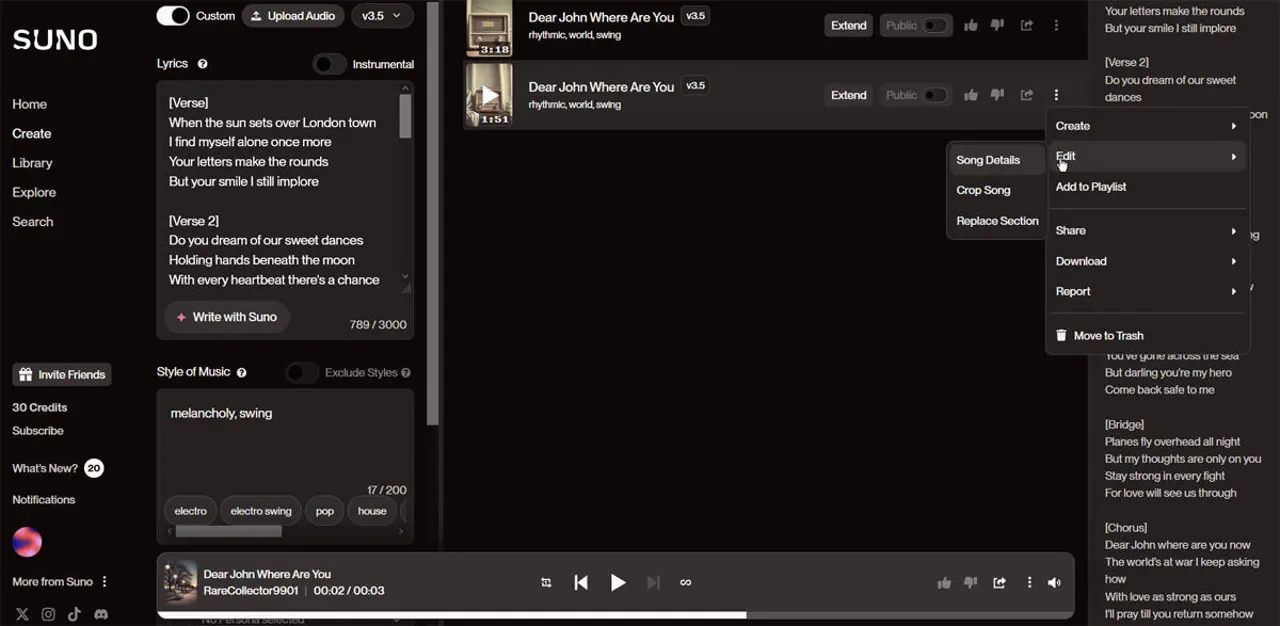This screenshot has width=1280, height=626.
Task: Enable the Instrumental toggle
Action: 329,64
